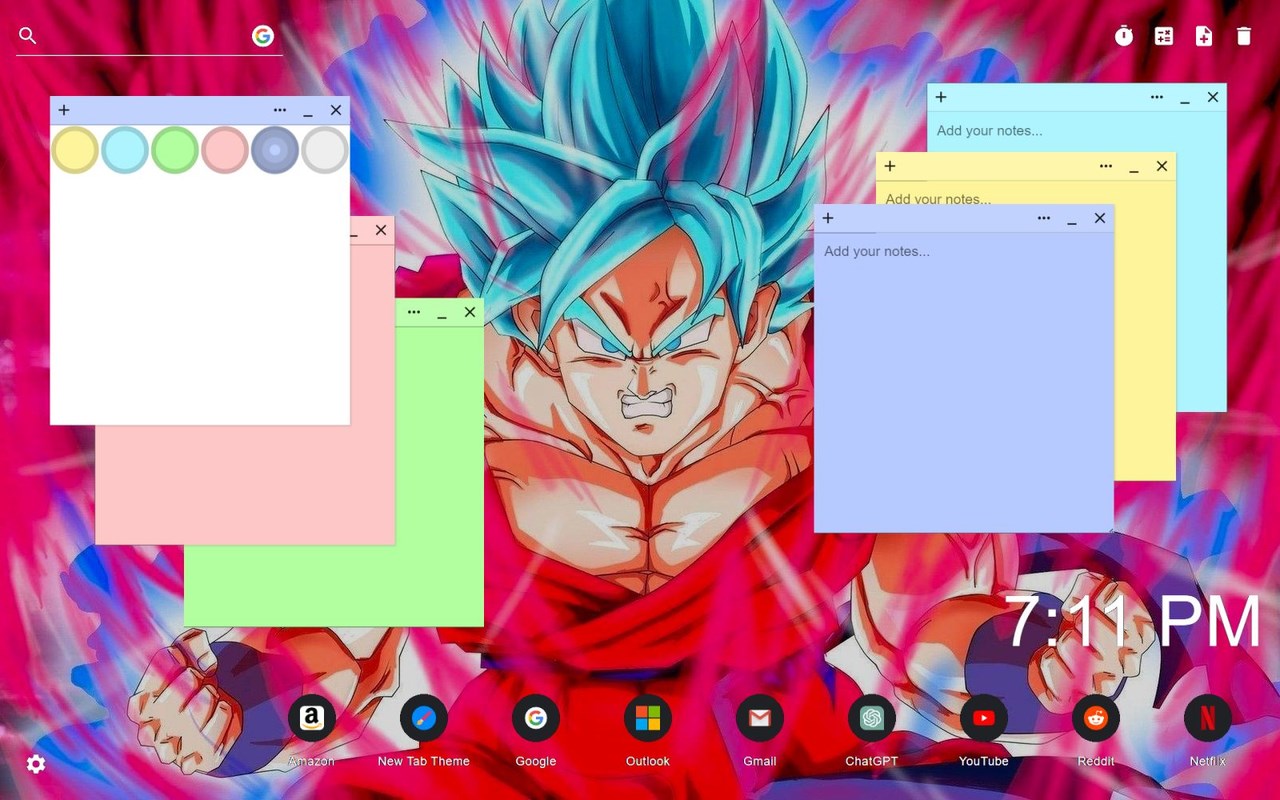Pick yellow color for the note

pos(75,150)
